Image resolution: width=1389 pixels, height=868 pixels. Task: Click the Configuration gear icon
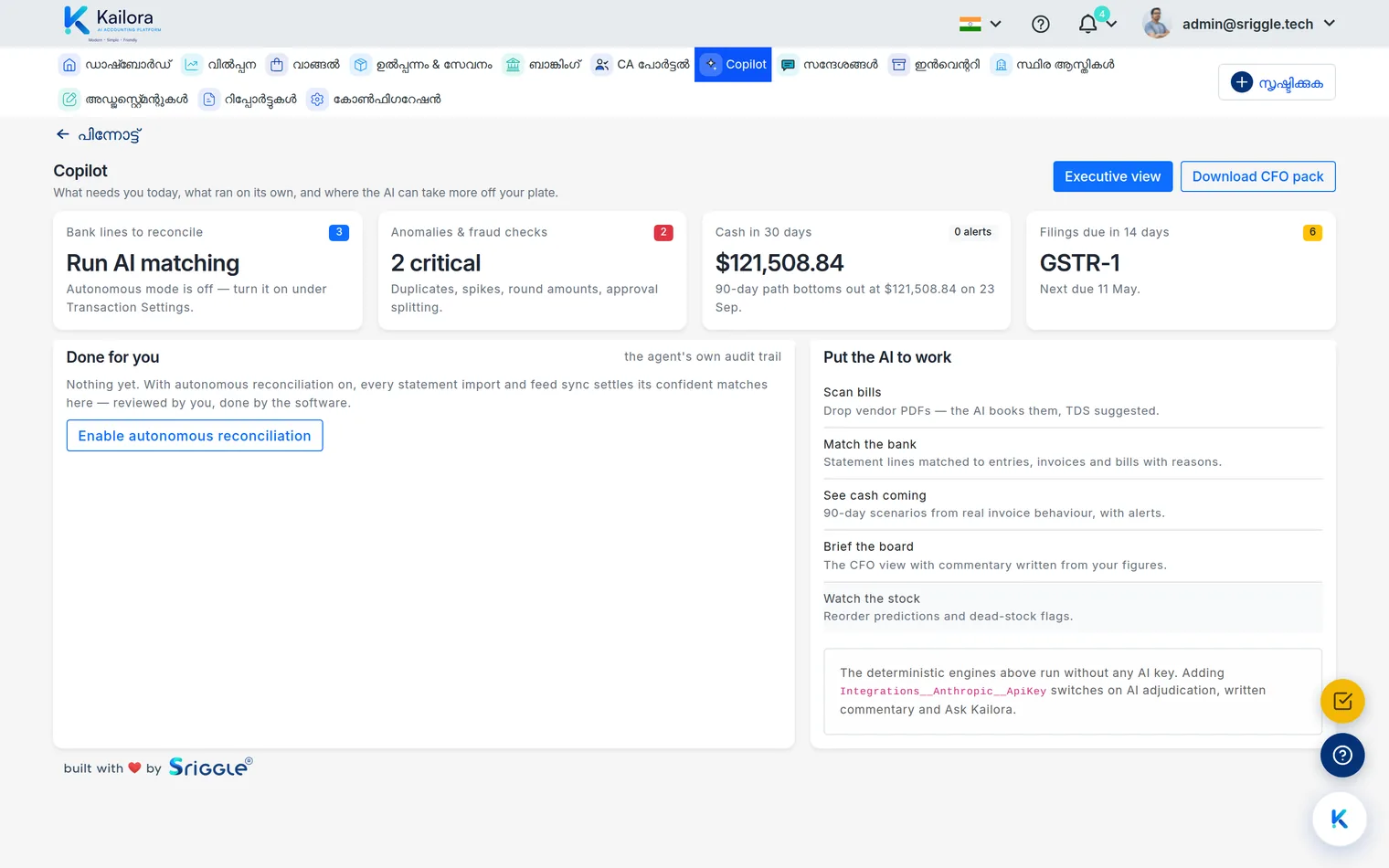click(317, 100)
